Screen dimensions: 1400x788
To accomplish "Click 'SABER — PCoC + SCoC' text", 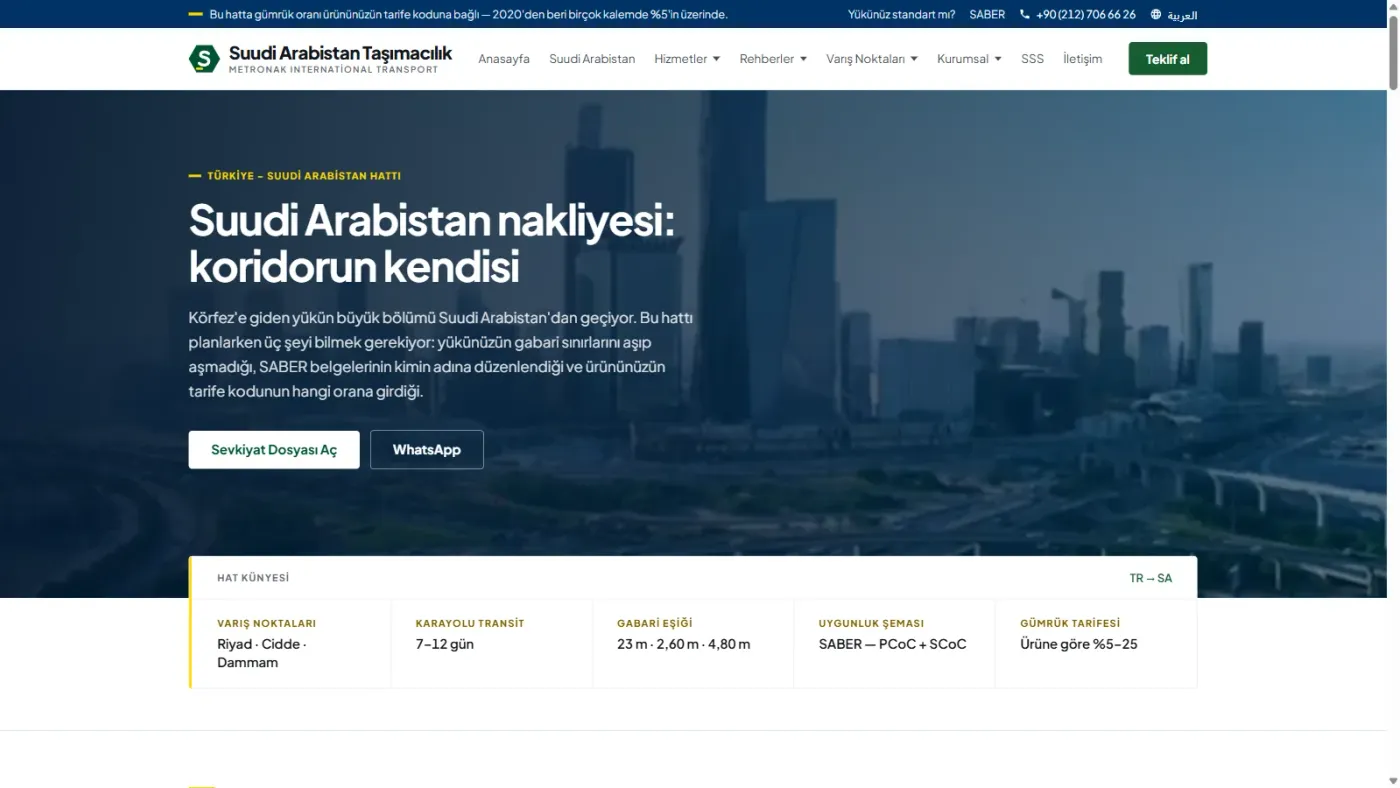I will [893, 644].
